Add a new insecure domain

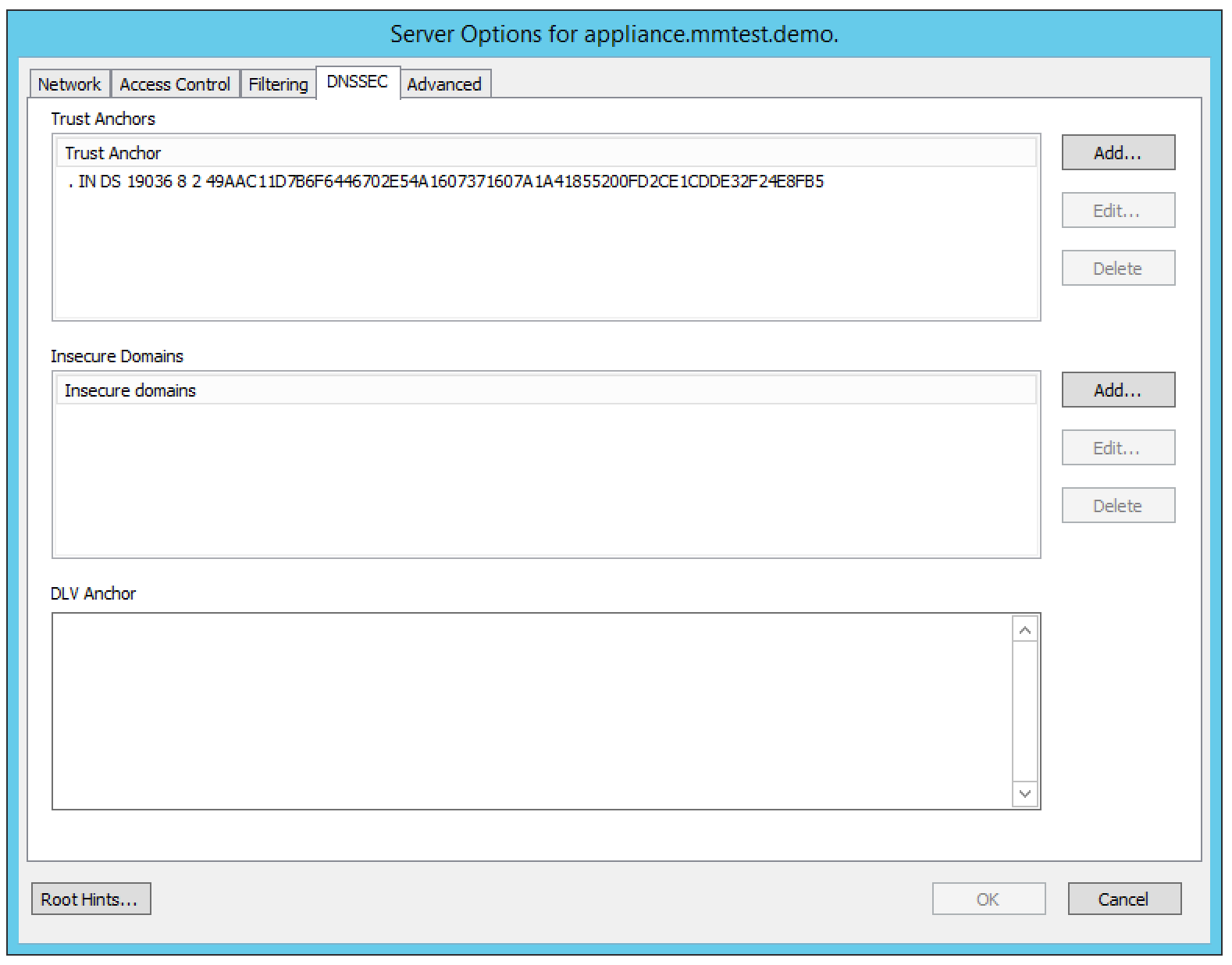(1117, 390)
